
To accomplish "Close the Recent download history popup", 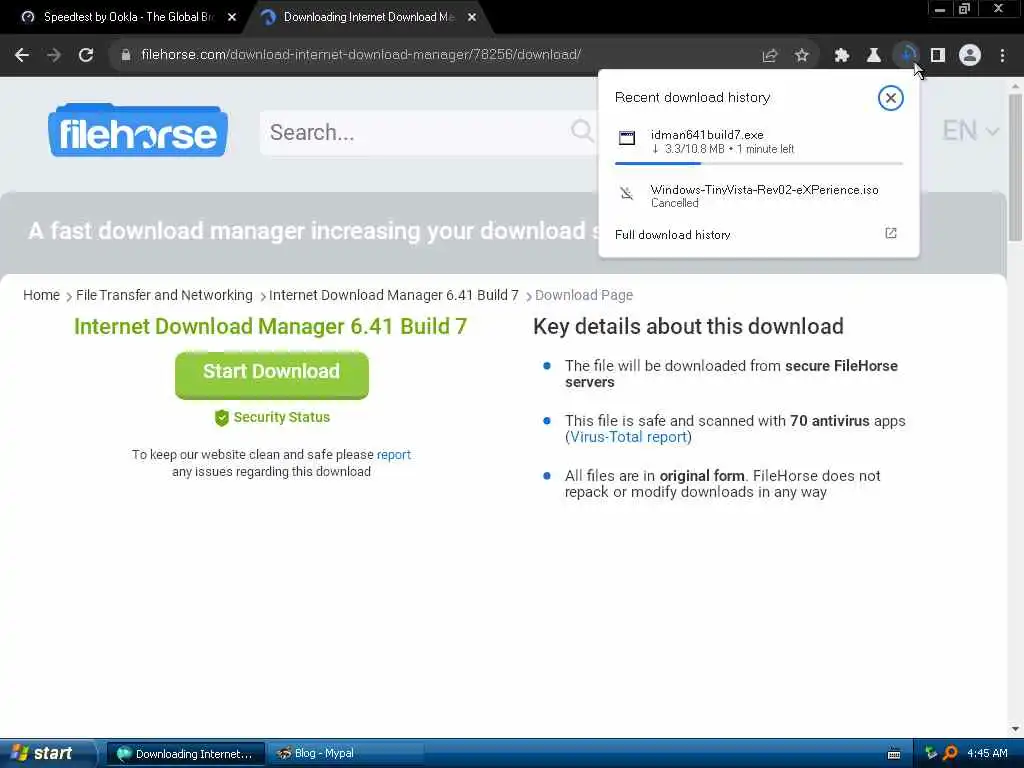I will (890, 98).
